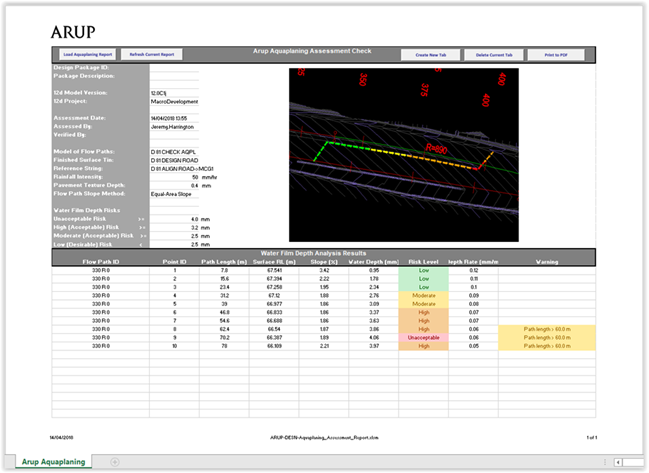Select slope value 3.42
The height and width of the screenshot is (473, 649).
click(x=324, y=270)
